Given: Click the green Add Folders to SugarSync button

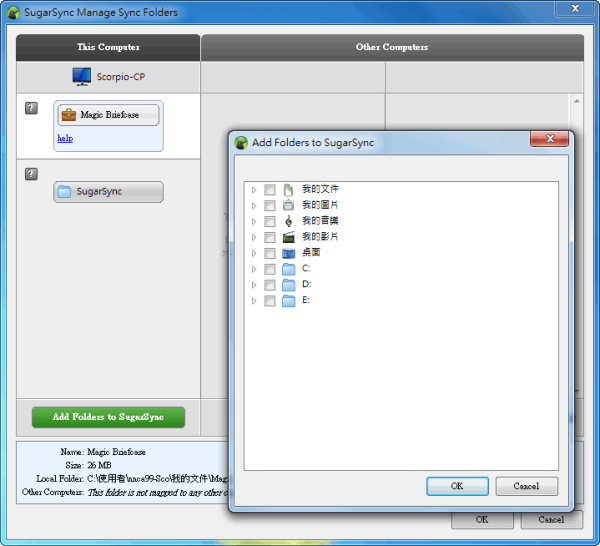Looking at the screenshot, I should tap(108, 417).
